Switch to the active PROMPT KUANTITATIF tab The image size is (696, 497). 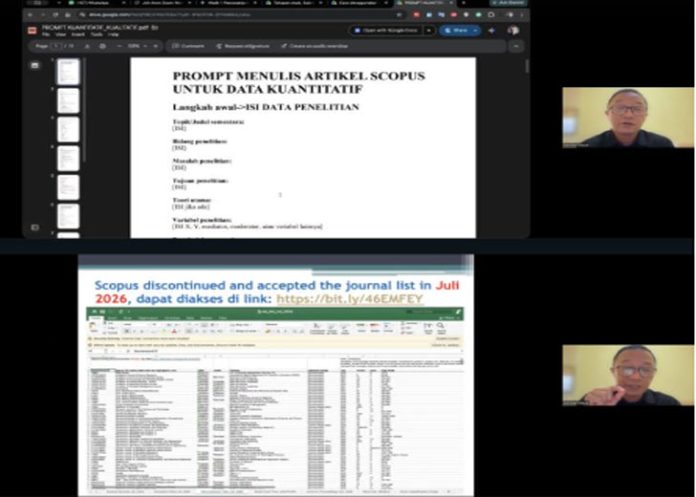click(x=423, y=3)
